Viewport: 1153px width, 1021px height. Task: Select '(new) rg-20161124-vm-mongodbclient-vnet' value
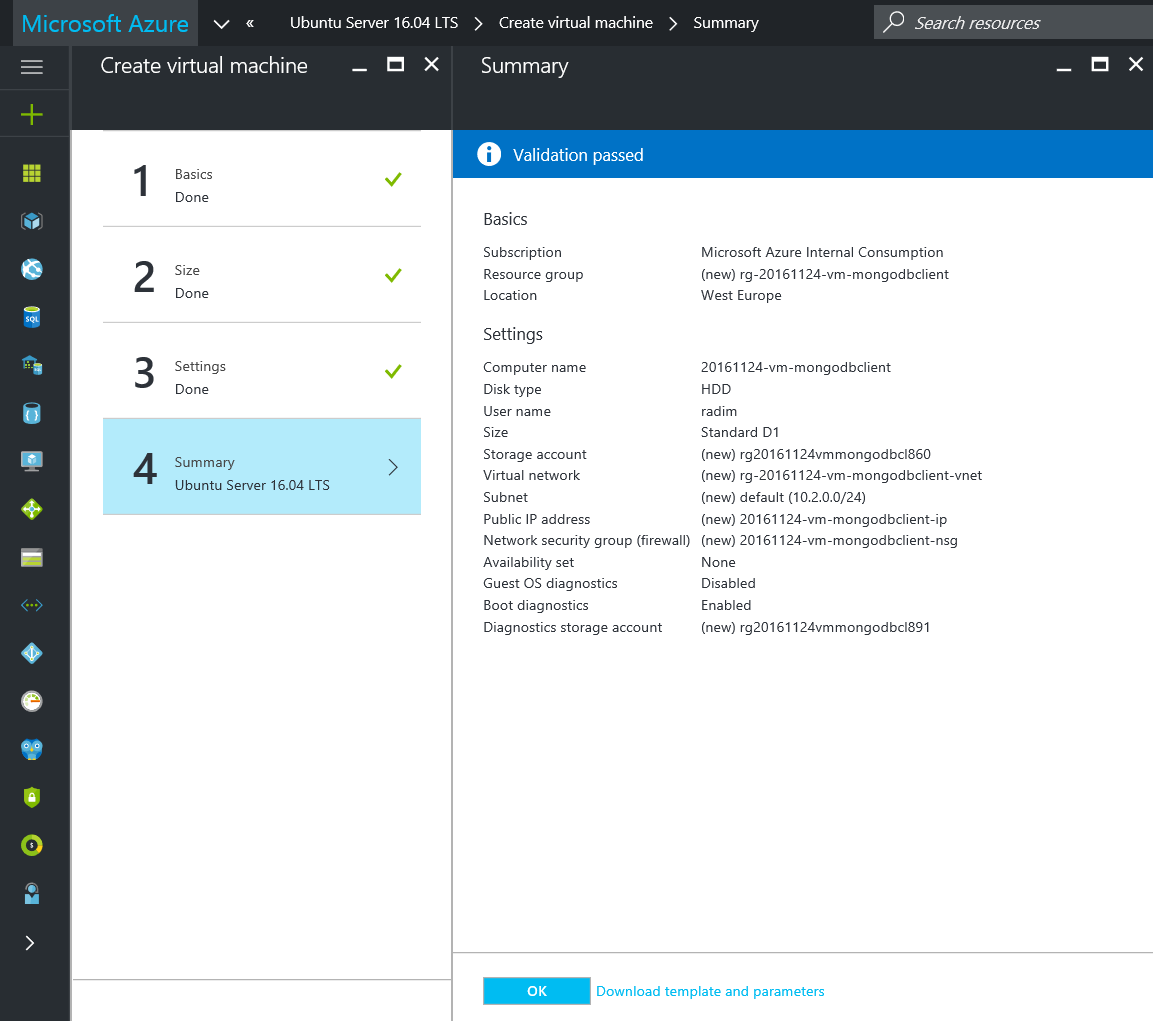click(842, 475)
